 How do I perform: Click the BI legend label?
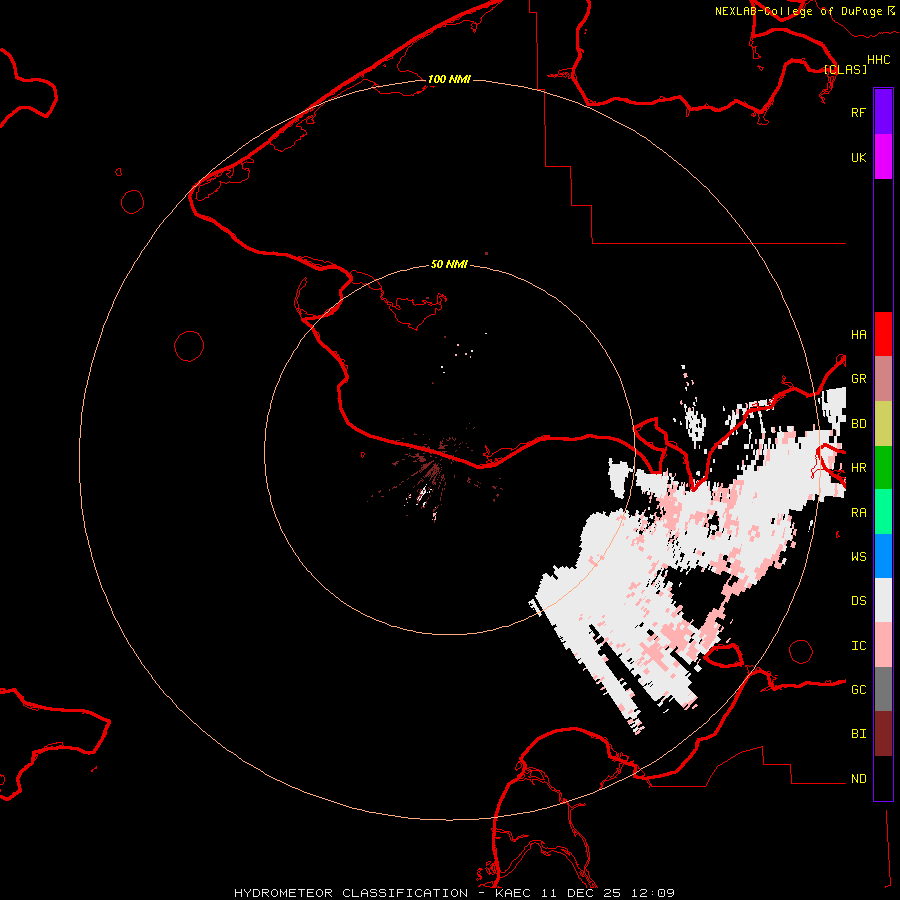tap(858, 734)
